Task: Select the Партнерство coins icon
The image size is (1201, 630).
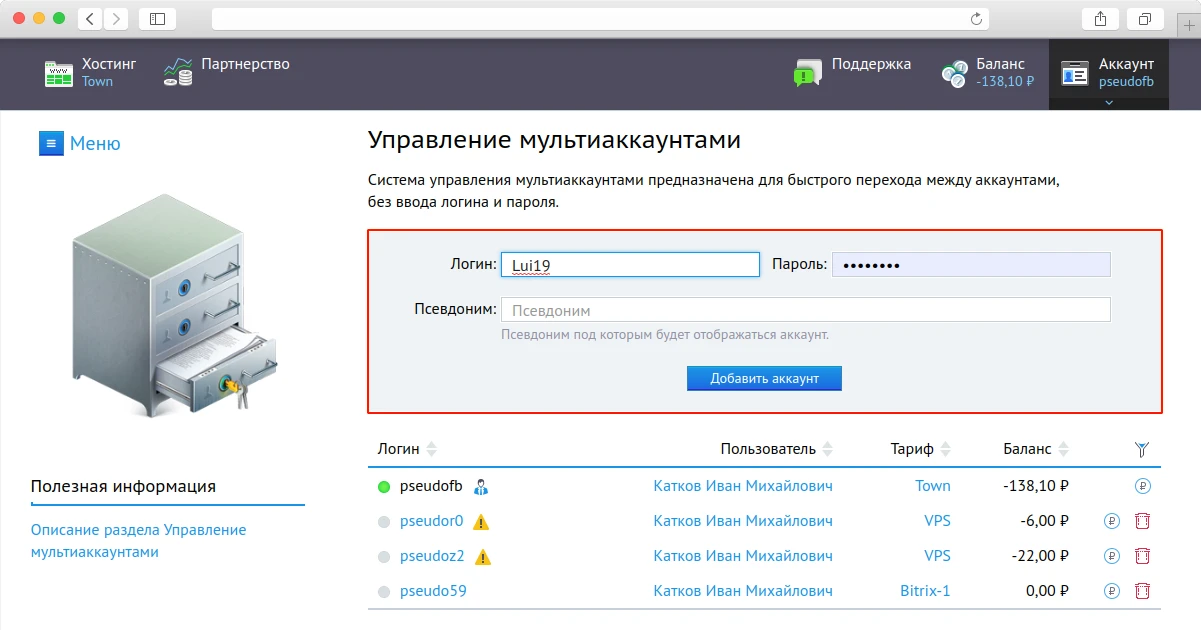Action: pos(176,71)
